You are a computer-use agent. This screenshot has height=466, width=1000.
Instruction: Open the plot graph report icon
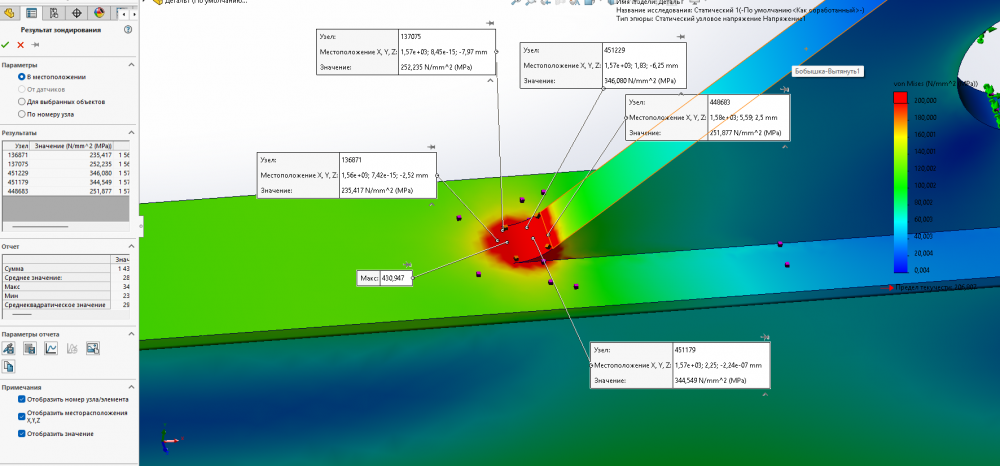[x=51, y=348]
